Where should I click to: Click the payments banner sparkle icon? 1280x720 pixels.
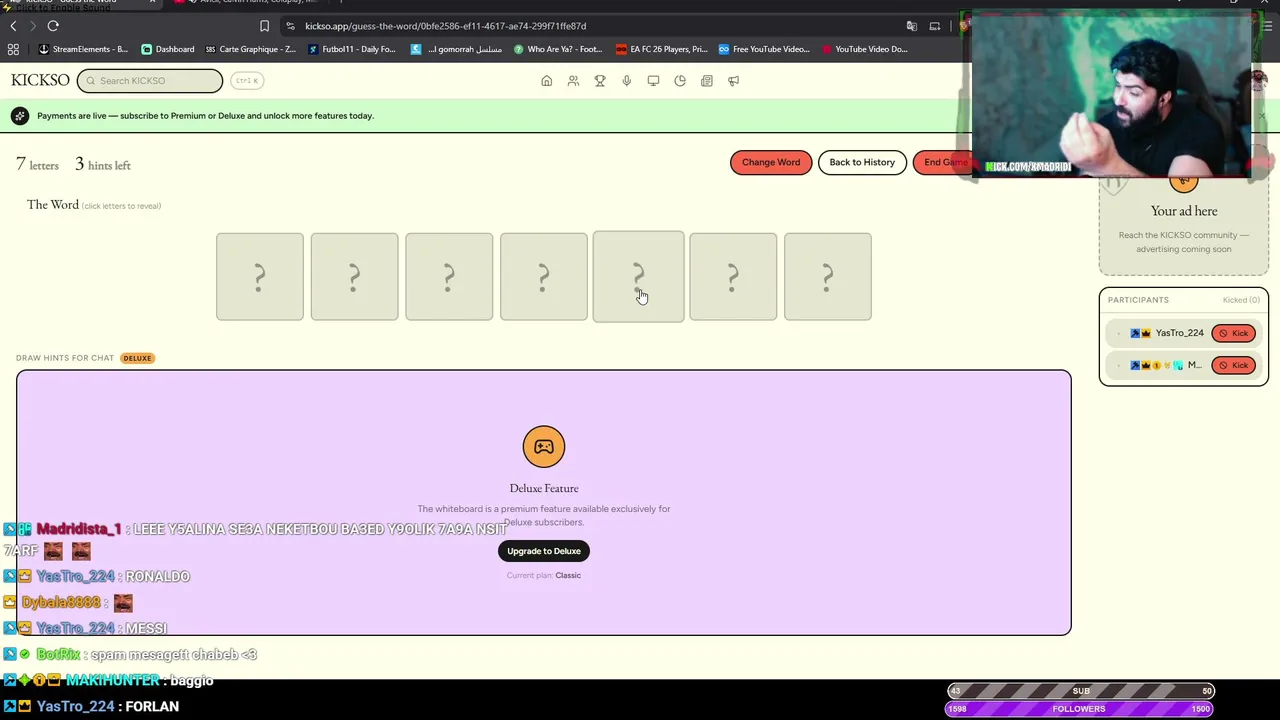tap(20, 116)
